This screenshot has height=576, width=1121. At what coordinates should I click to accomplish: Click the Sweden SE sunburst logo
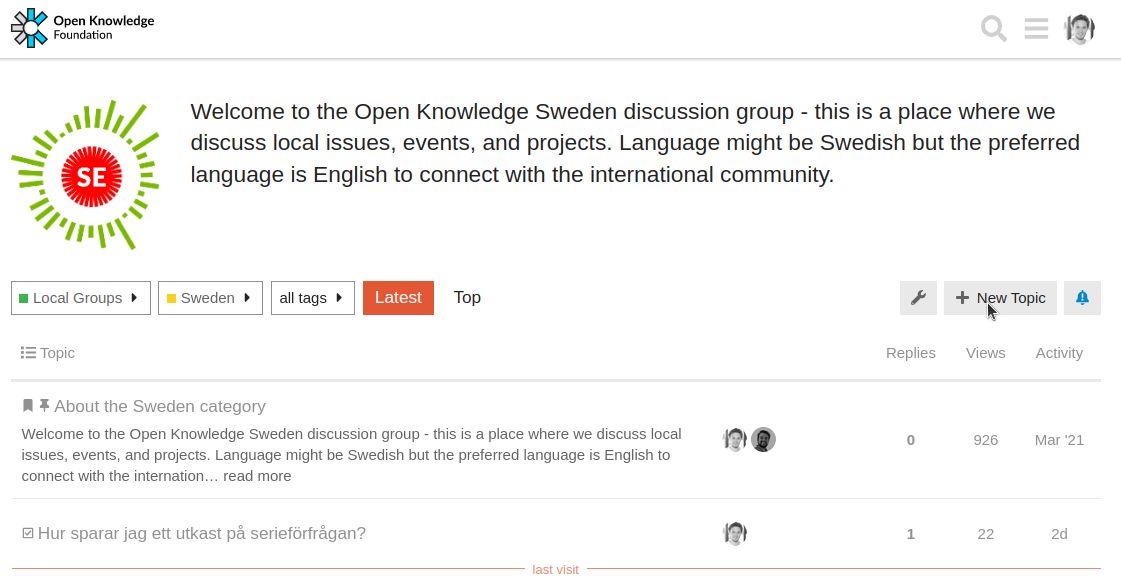tap(85, 175)
